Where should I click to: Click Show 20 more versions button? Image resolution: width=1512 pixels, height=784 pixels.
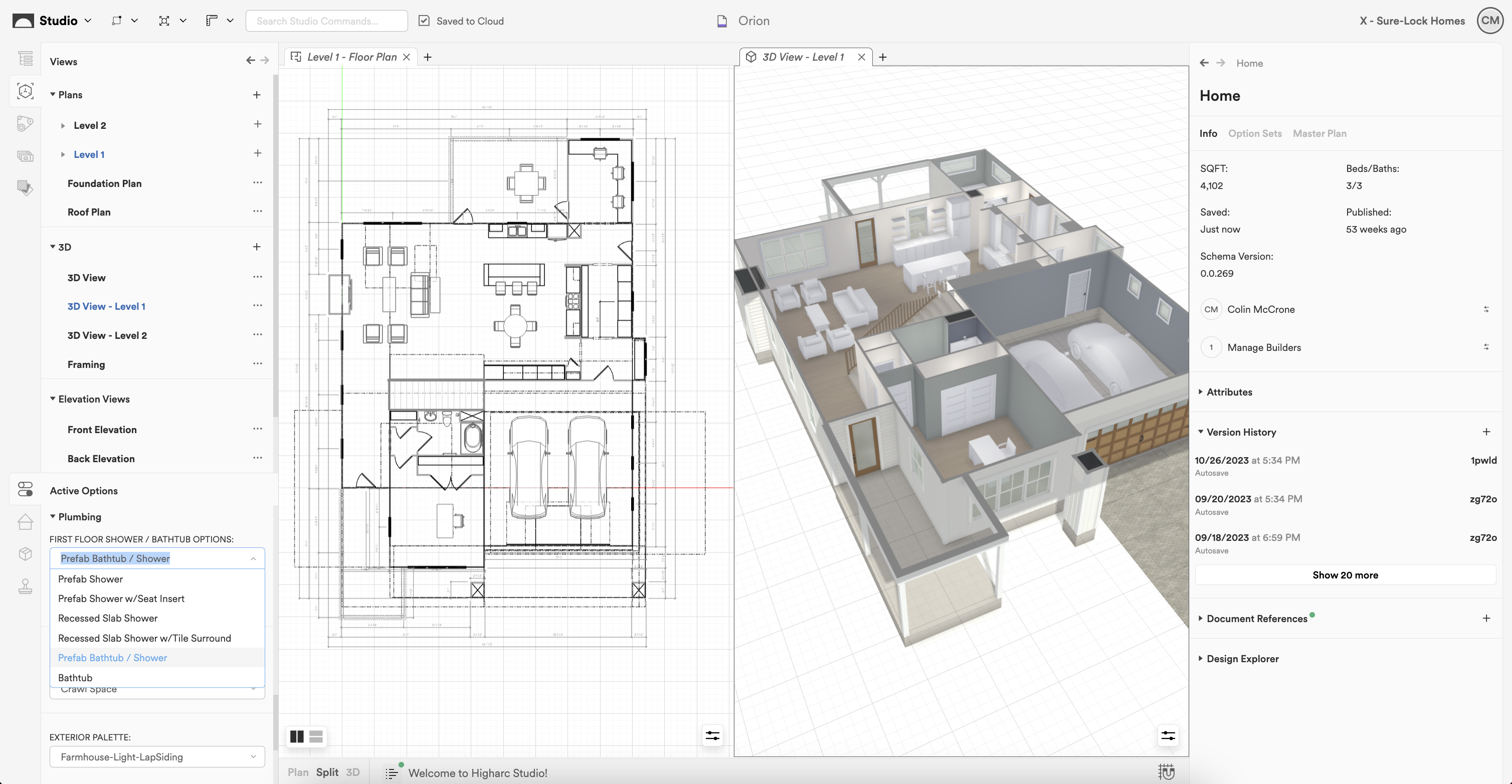[1345, 575]
